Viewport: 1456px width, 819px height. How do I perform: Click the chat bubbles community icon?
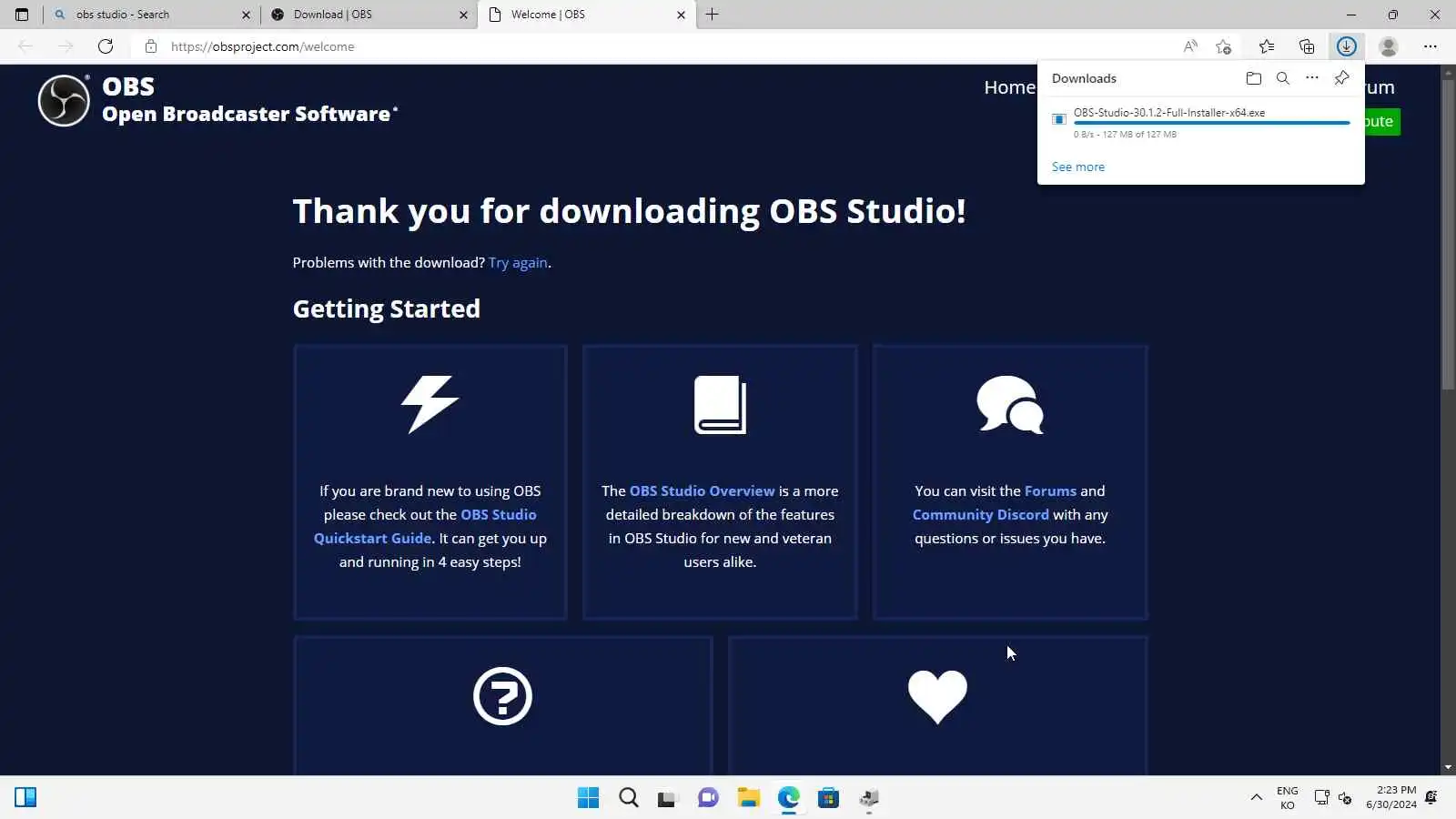(x=1010, y=404)
